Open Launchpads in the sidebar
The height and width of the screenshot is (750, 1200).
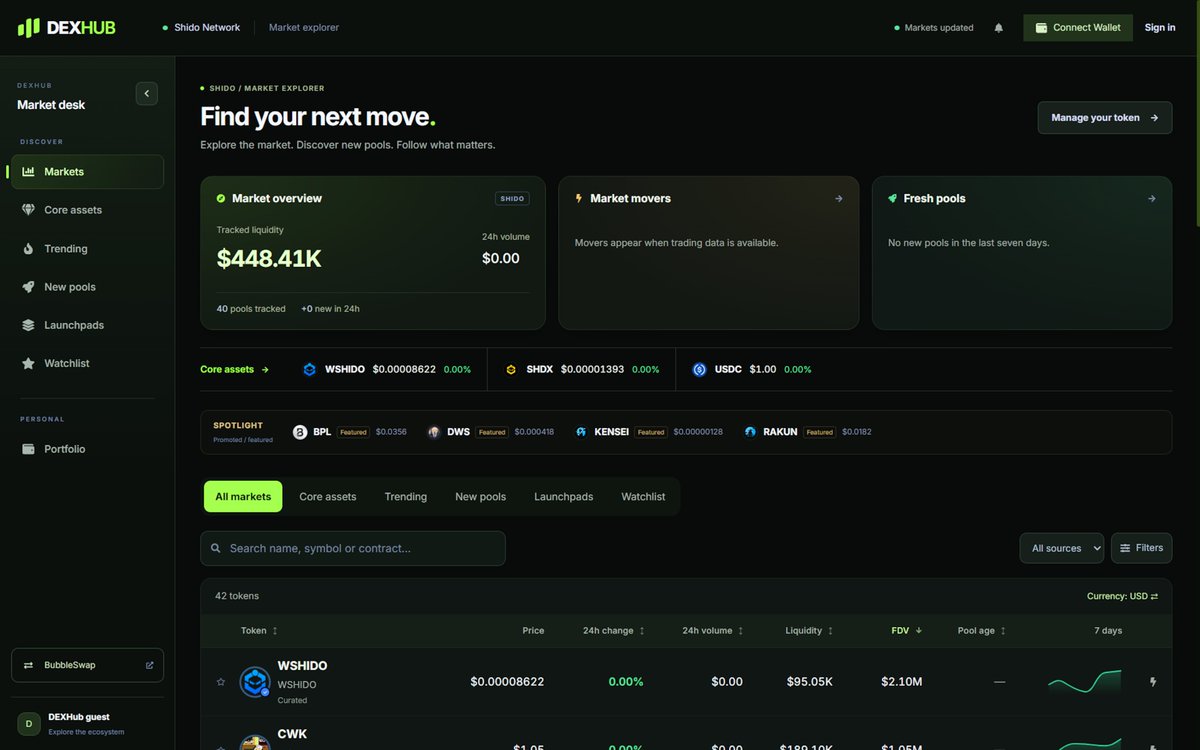[87, 325]
